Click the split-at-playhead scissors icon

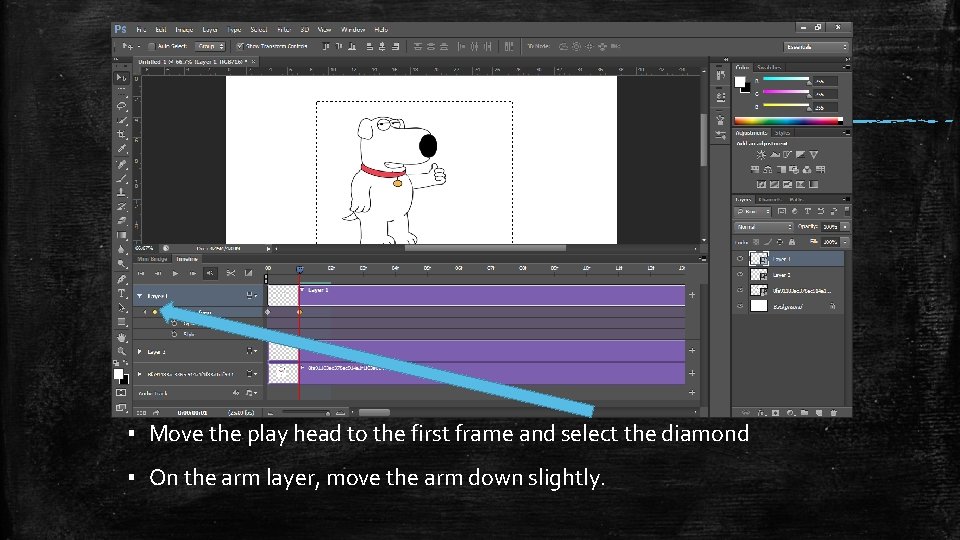coord(230,273)
